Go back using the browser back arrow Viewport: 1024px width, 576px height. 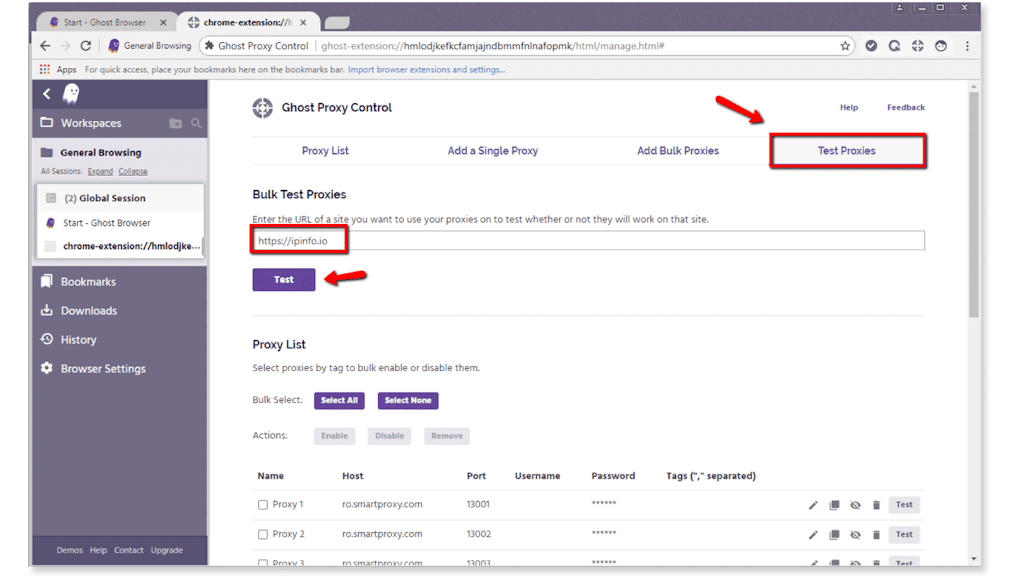[x=45, y=46]
